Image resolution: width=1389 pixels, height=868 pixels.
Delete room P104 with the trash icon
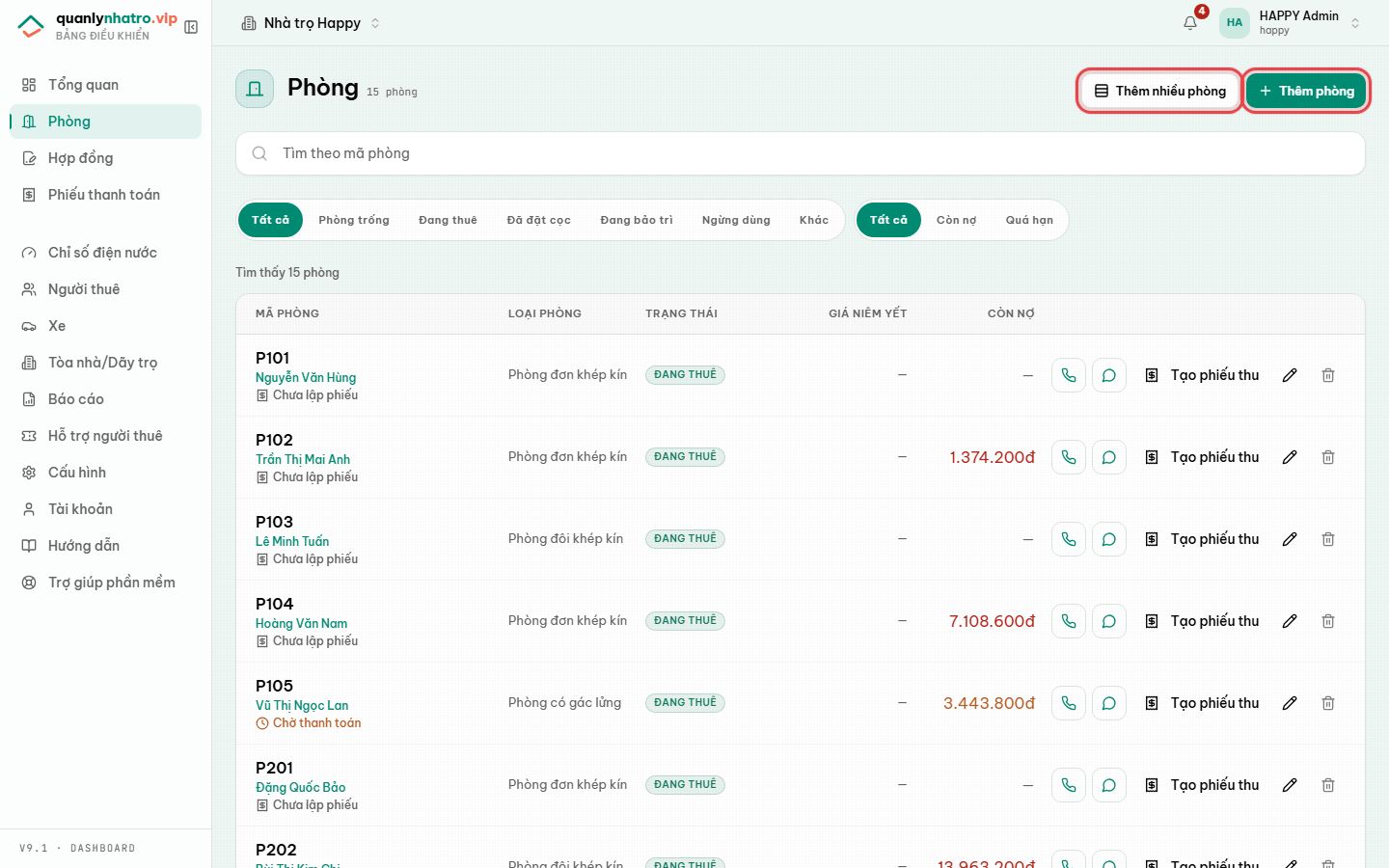click(x=1328, y=621)
